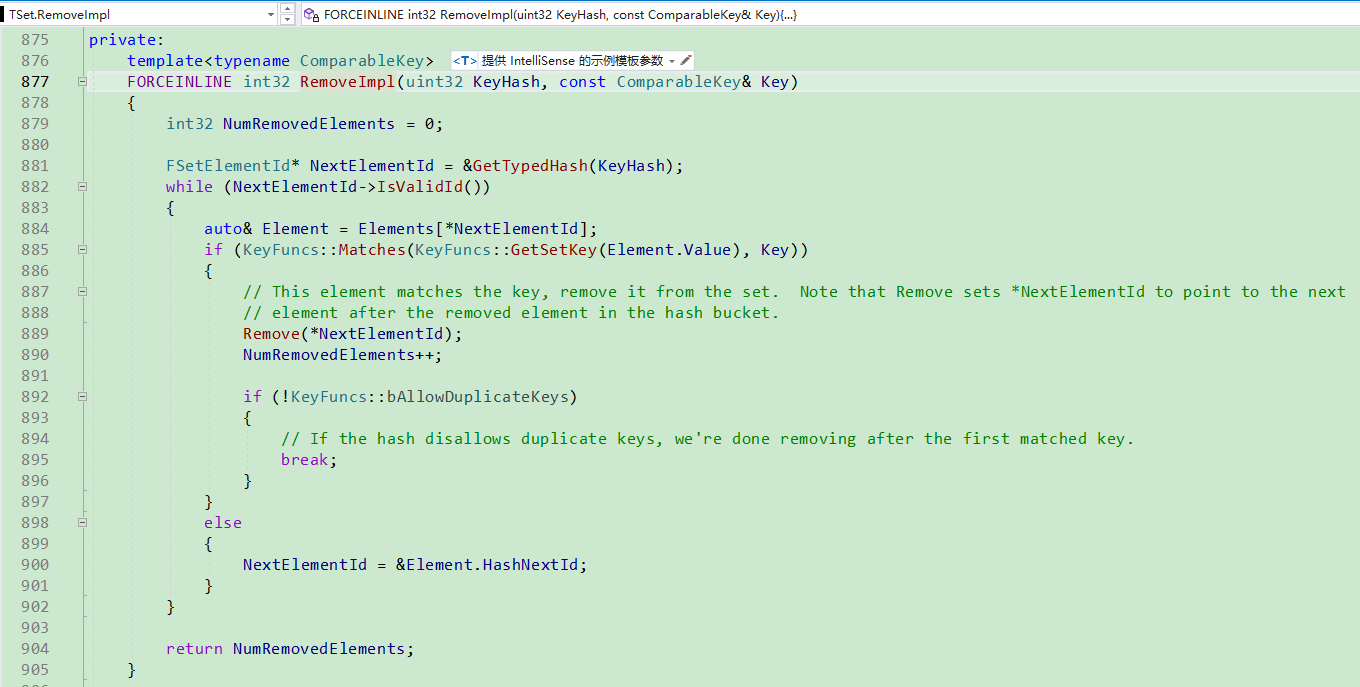Click 'Element.Value' argument on line 885
The height and width of the screenshot is (687, 1360).
[x=669, y=250]
